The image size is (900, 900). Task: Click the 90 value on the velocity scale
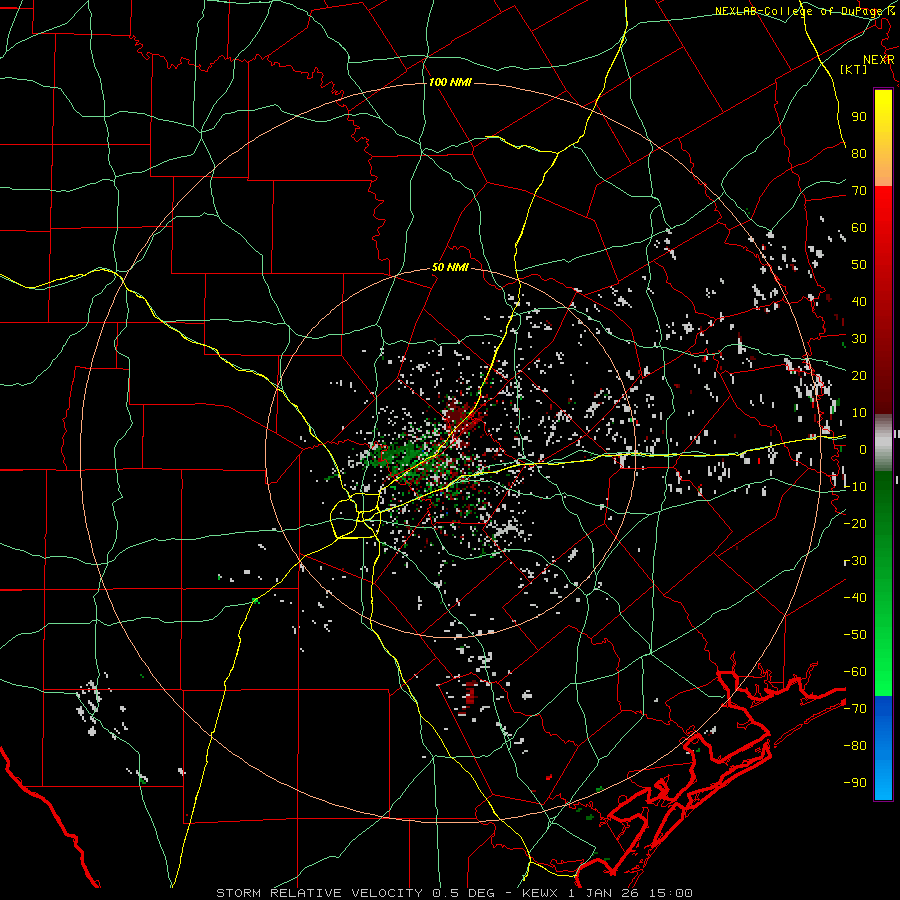(859, 117)
